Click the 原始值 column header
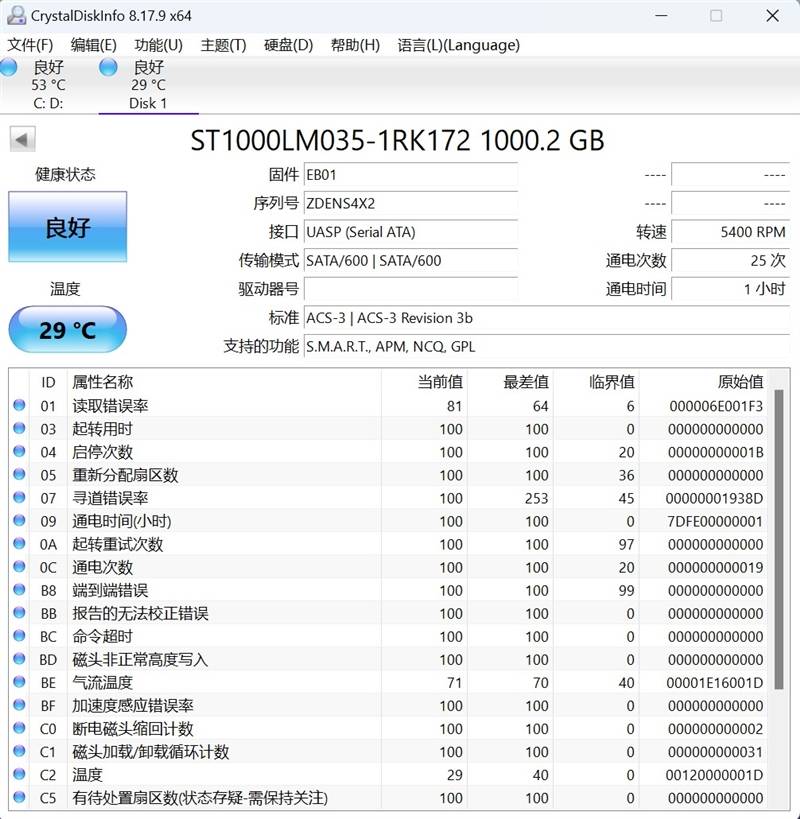 click(703, 382)
